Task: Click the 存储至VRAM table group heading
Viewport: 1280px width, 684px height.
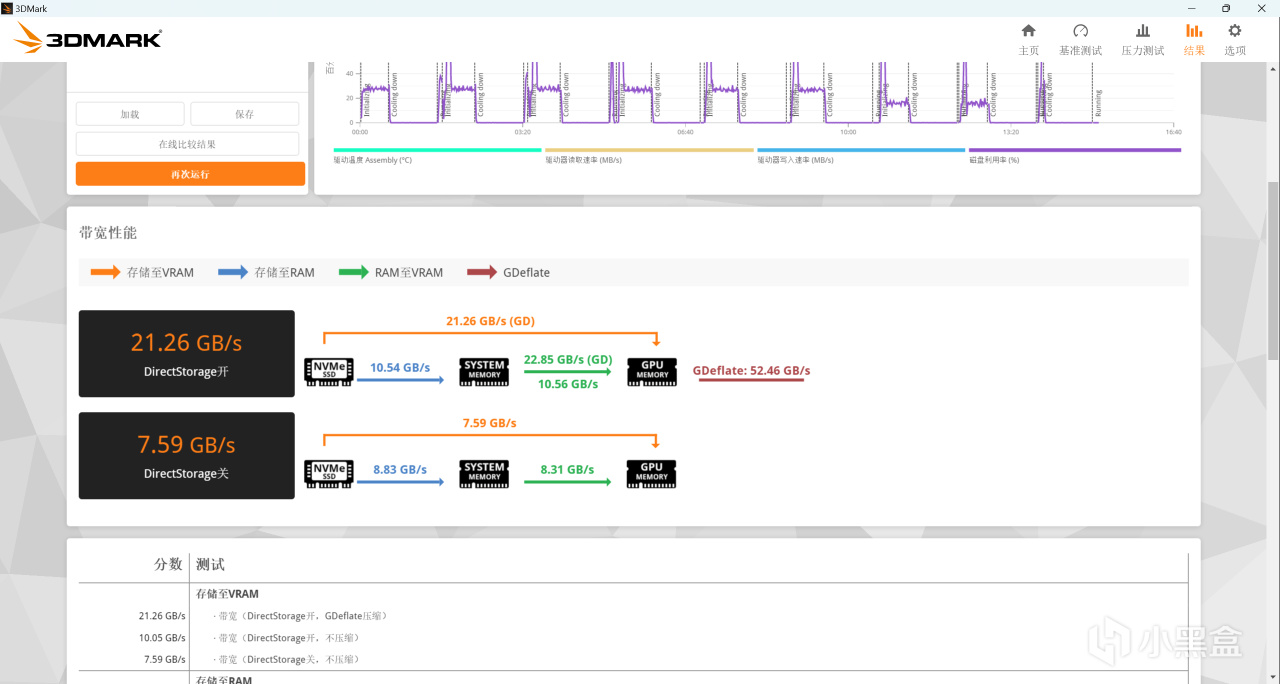Action: [x=227, y=594]
